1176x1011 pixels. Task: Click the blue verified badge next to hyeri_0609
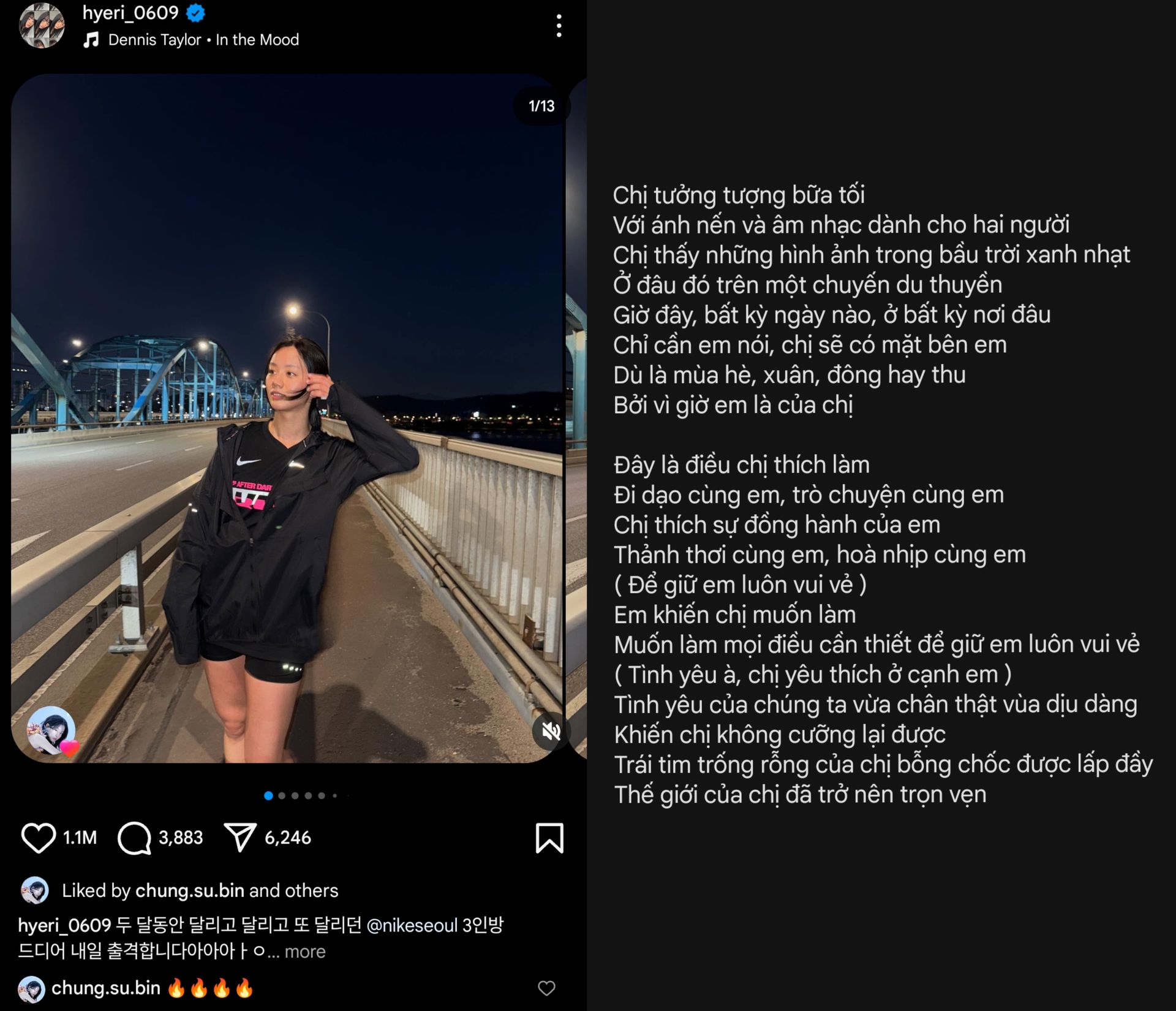pyautogui.click(x=195, y=13)
